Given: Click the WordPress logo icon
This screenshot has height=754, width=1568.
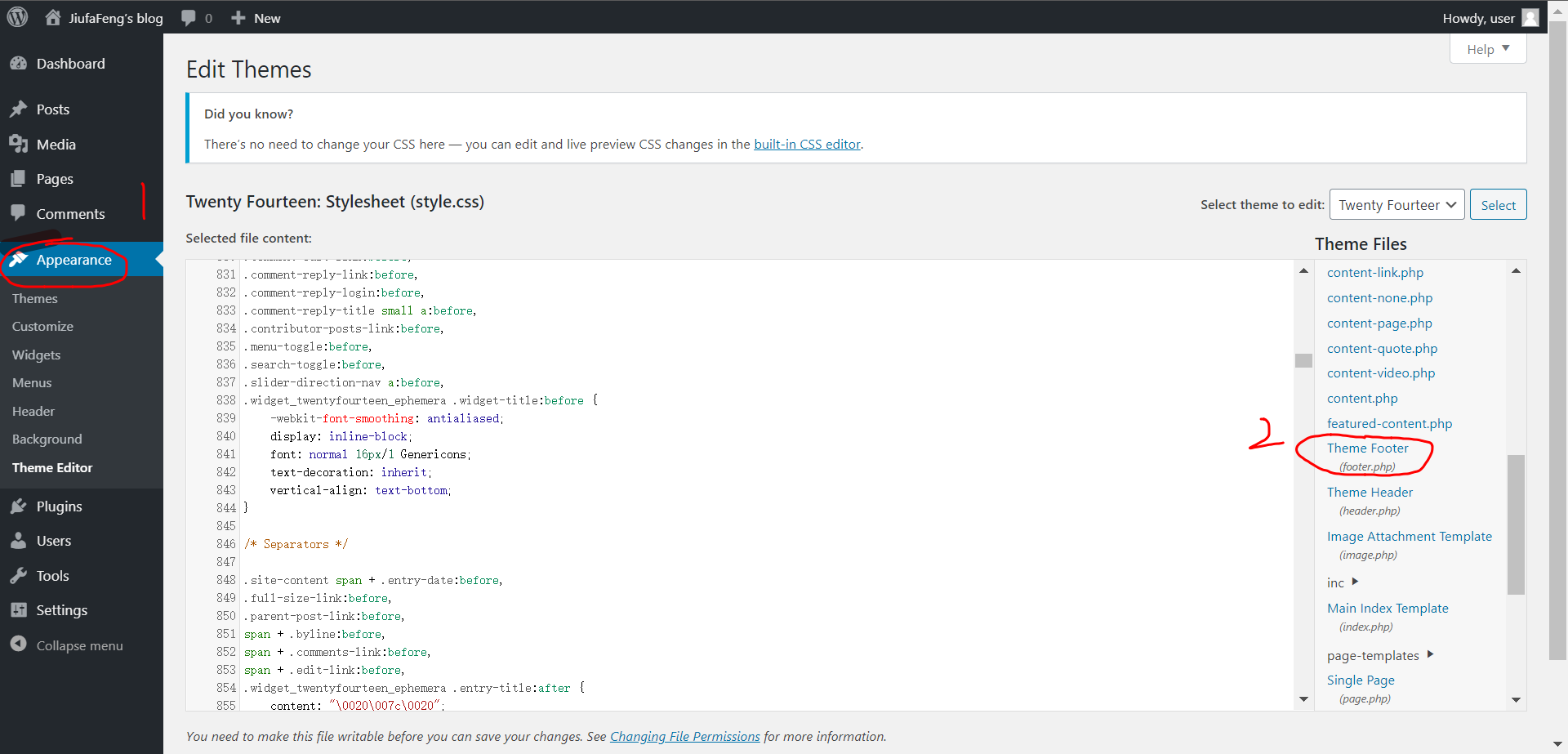Looking at the screenshot, I should tap(17, 17).
